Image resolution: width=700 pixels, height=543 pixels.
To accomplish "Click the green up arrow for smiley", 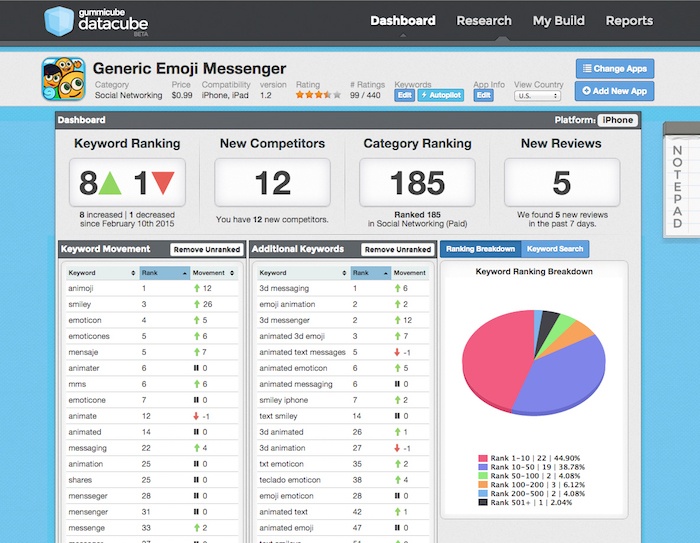I will 197,304.
